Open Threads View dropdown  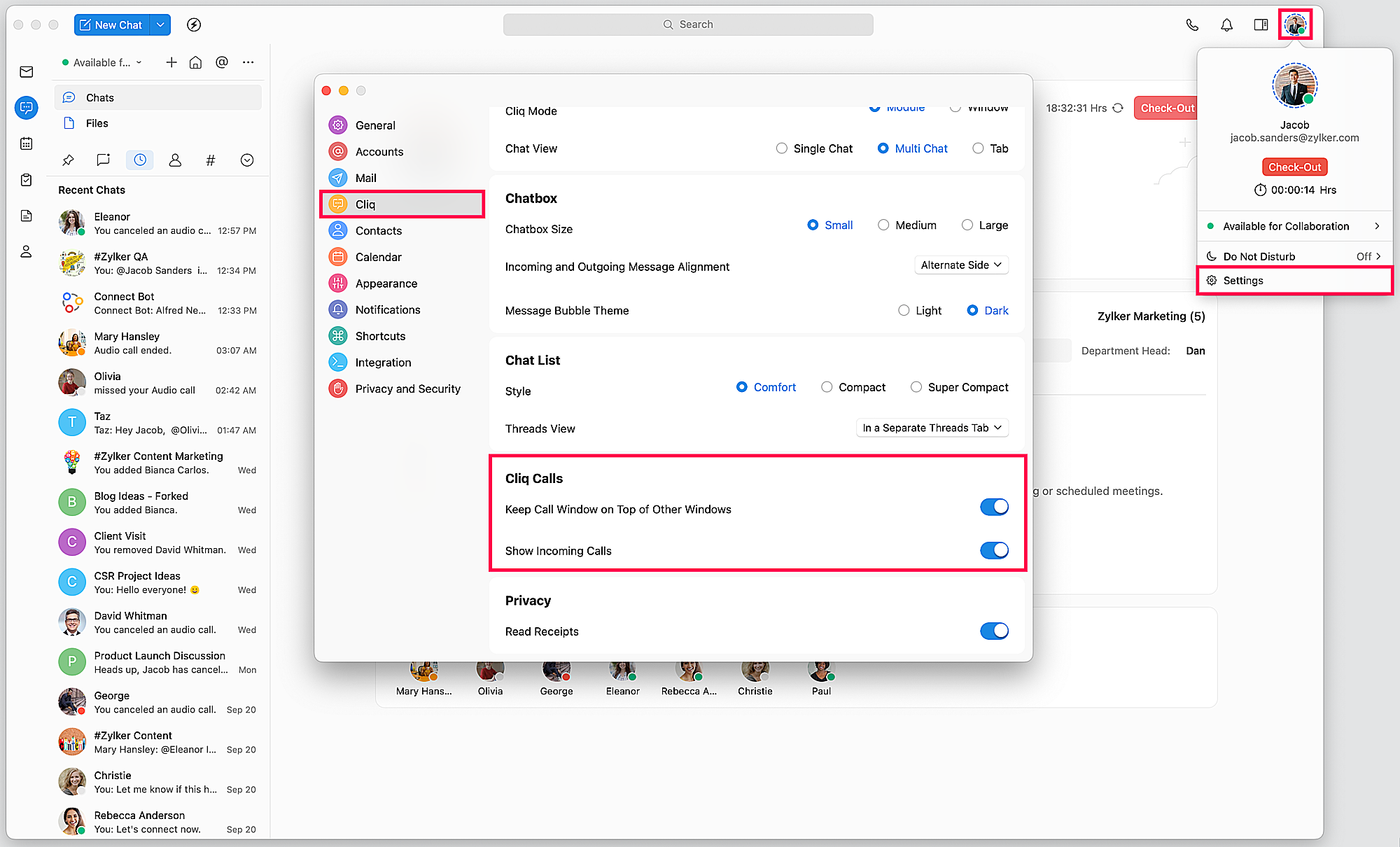point(932,428)
